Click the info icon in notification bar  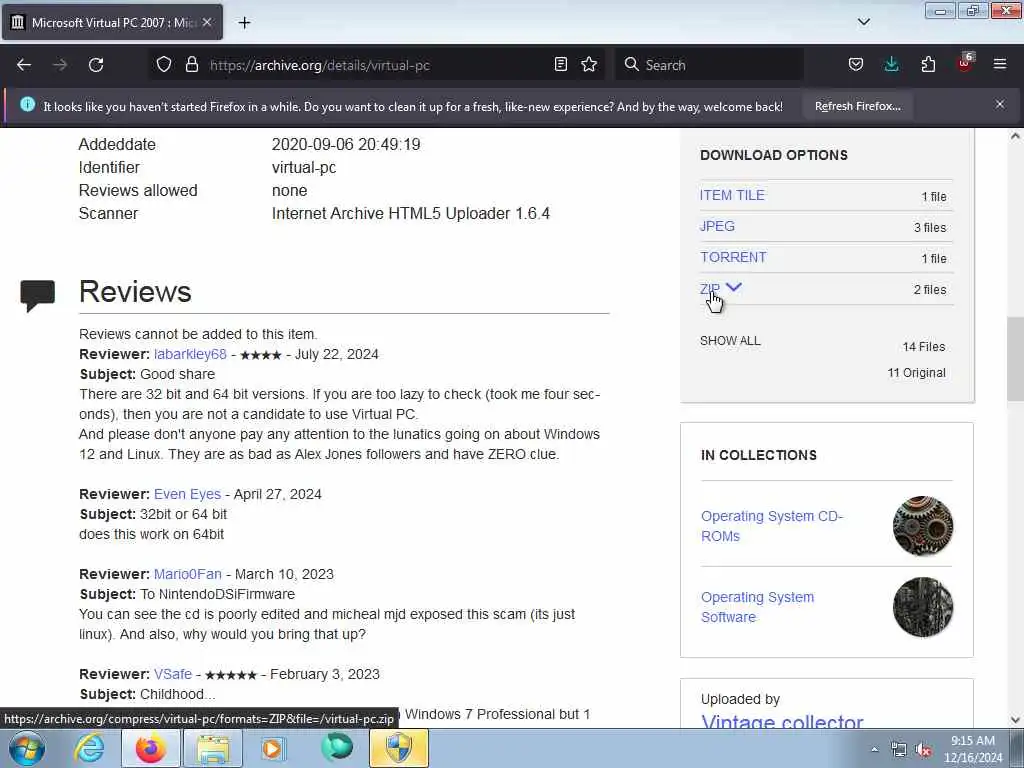[27, 104]
